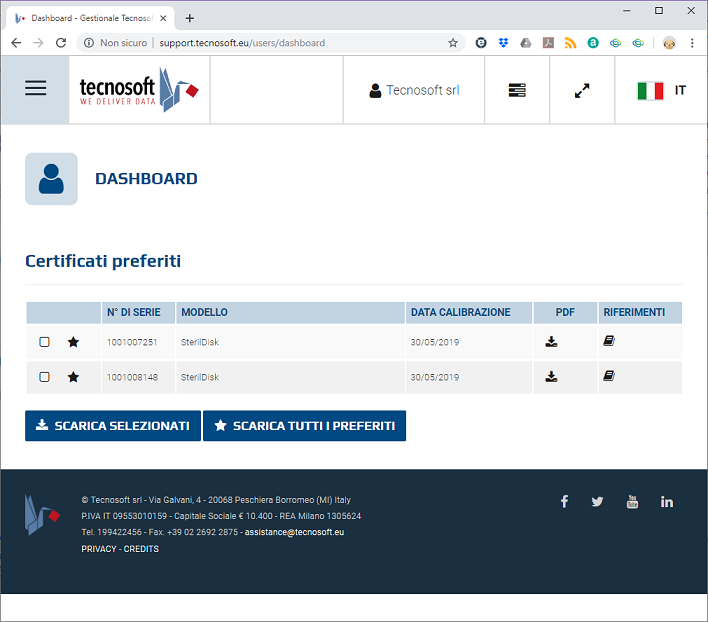This screenshot has height=622, width=708.
Task: Click the Non sicuro site info icon
Action: click(x=89, y=43)
